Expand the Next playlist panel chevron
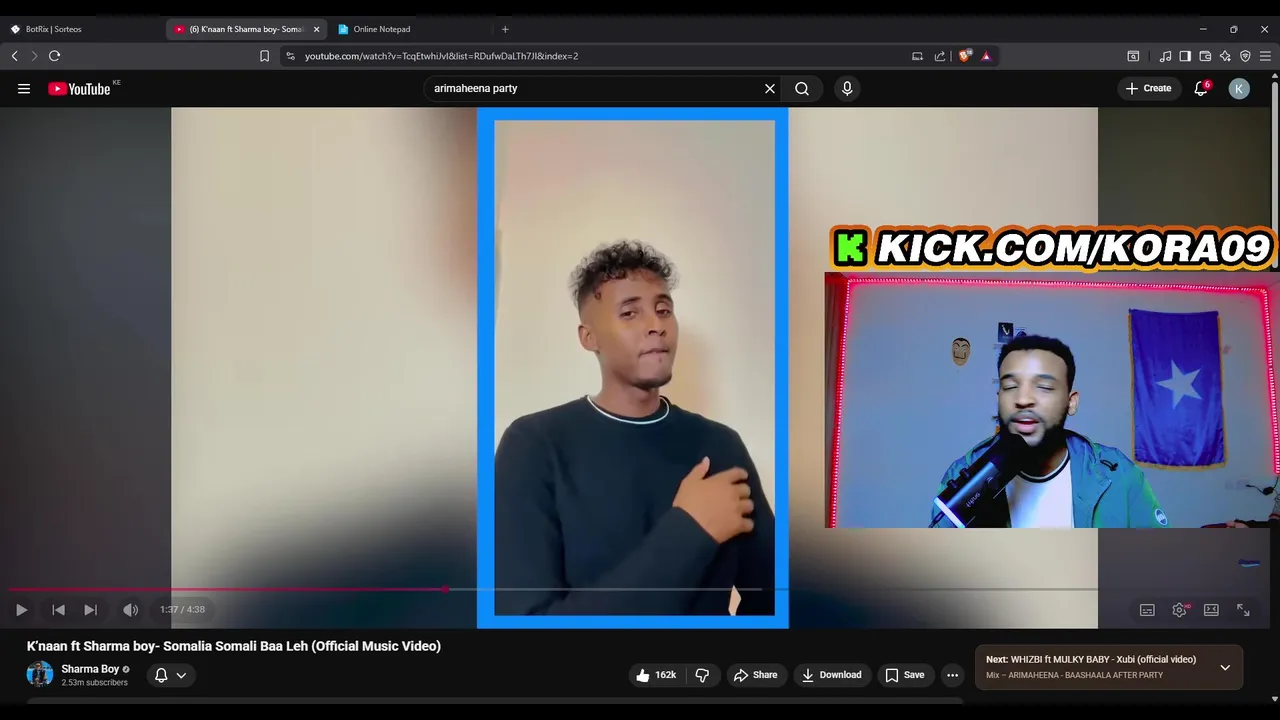 1225,667
